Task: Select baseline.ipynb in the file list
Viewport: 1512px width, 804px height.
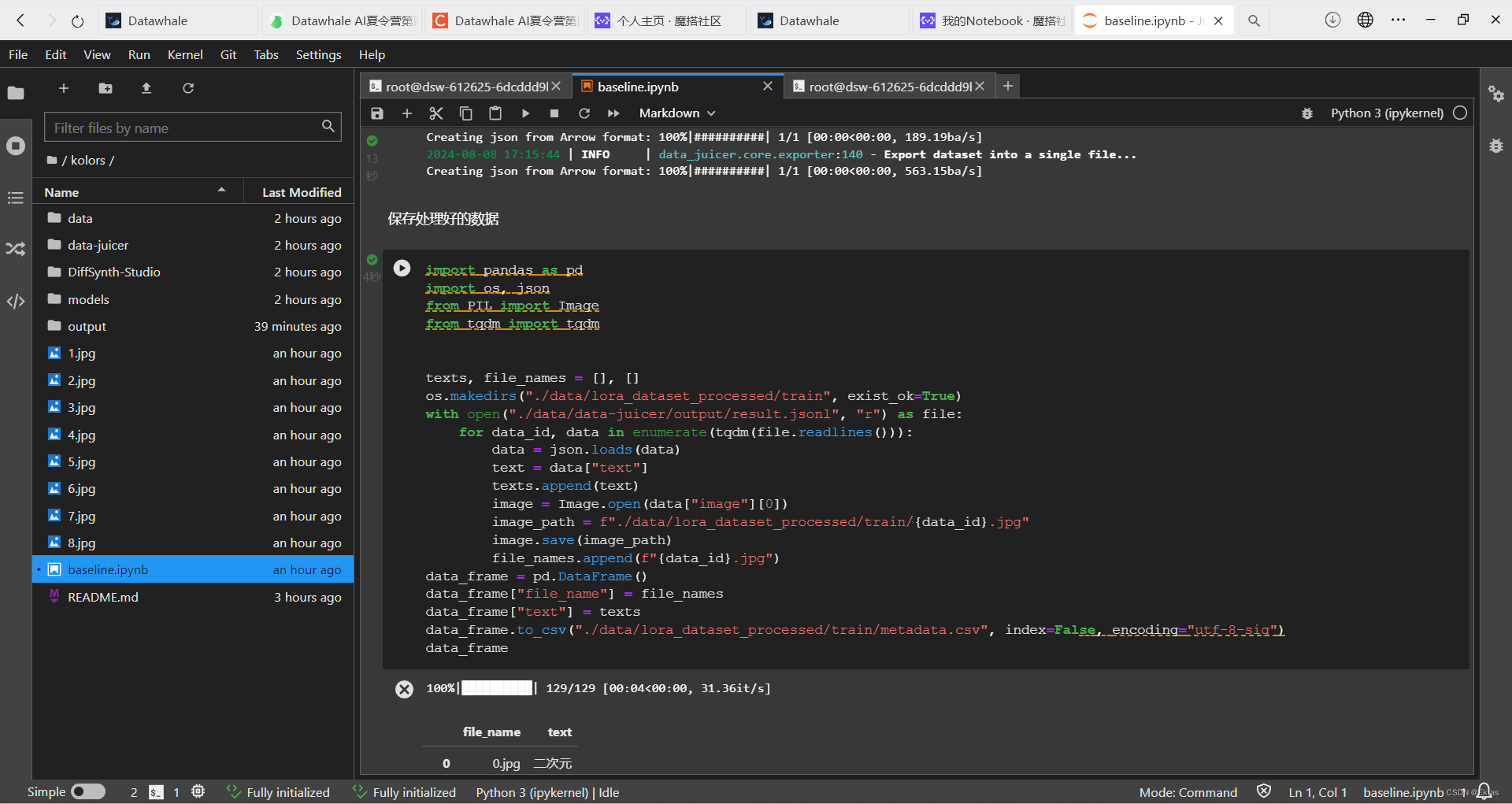Action: (193, 569)
